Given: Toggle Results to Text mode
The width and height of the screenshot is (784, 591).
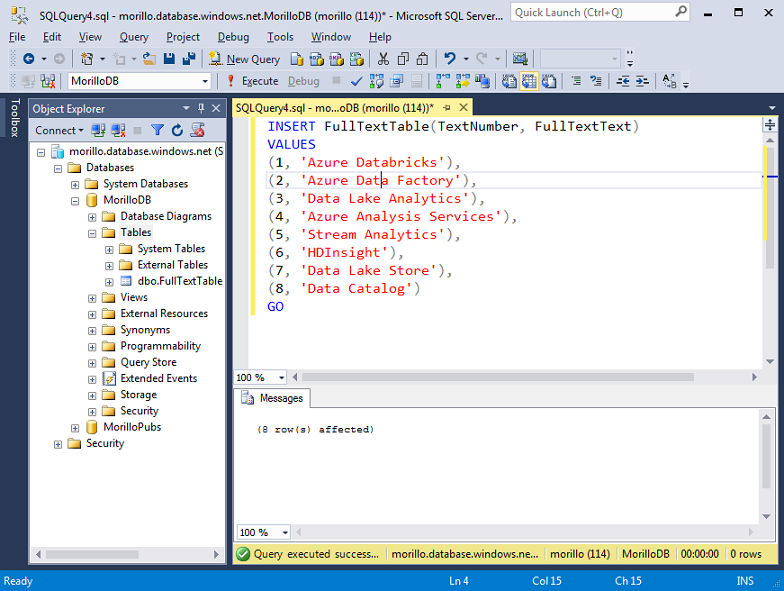Looking at the screenshot, I should [x=509, y=81].
